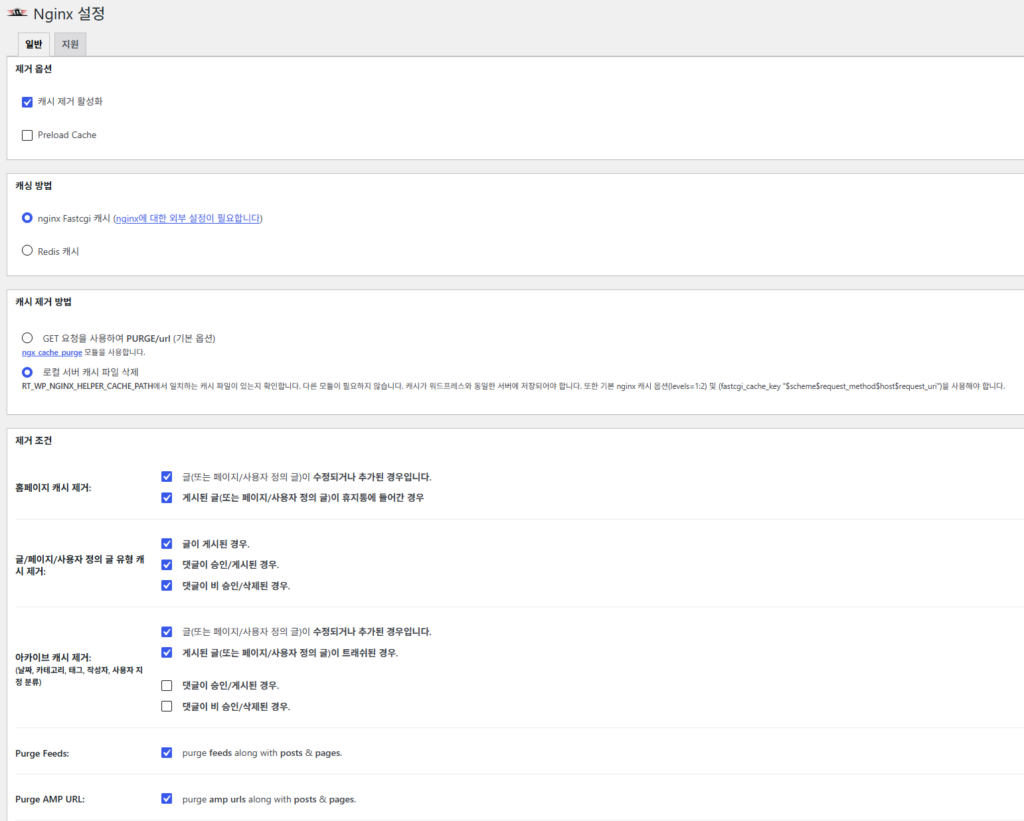
Task: Toggle the Purge Feeds checkbox
Action: (167, 752)
